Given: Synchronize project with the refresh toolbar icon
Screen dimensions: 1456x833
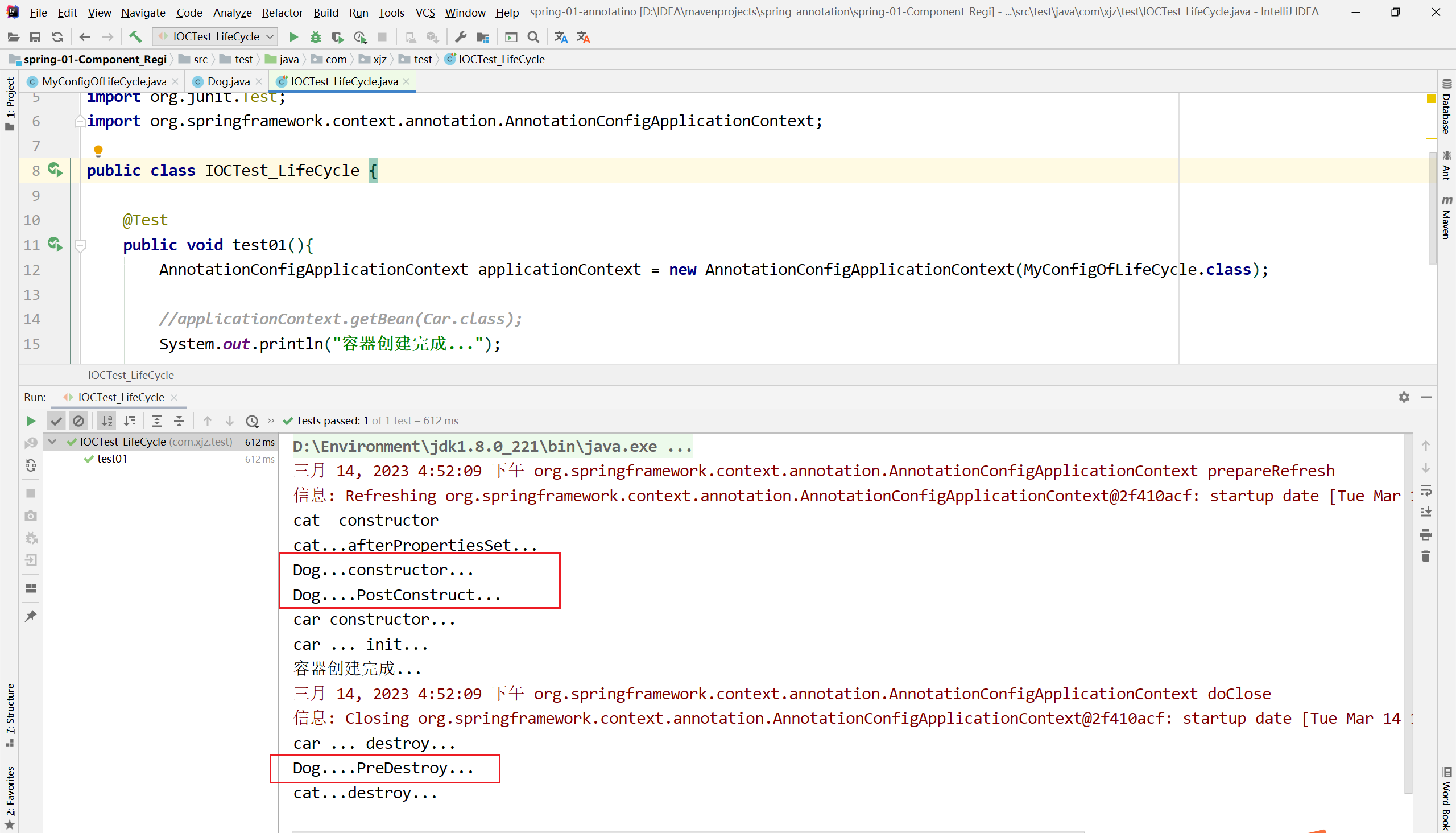Looking at the screenshot, I should pyautogui.click(x=57, y=37).
